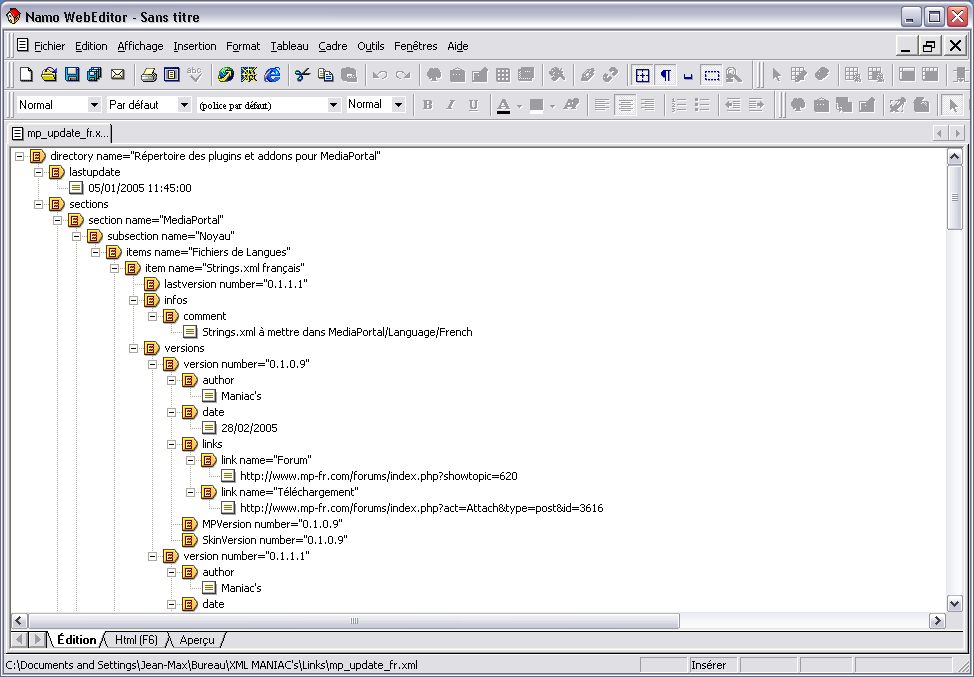Click the Print icon
Screen dimensions: 974x677
coord(148,75)
